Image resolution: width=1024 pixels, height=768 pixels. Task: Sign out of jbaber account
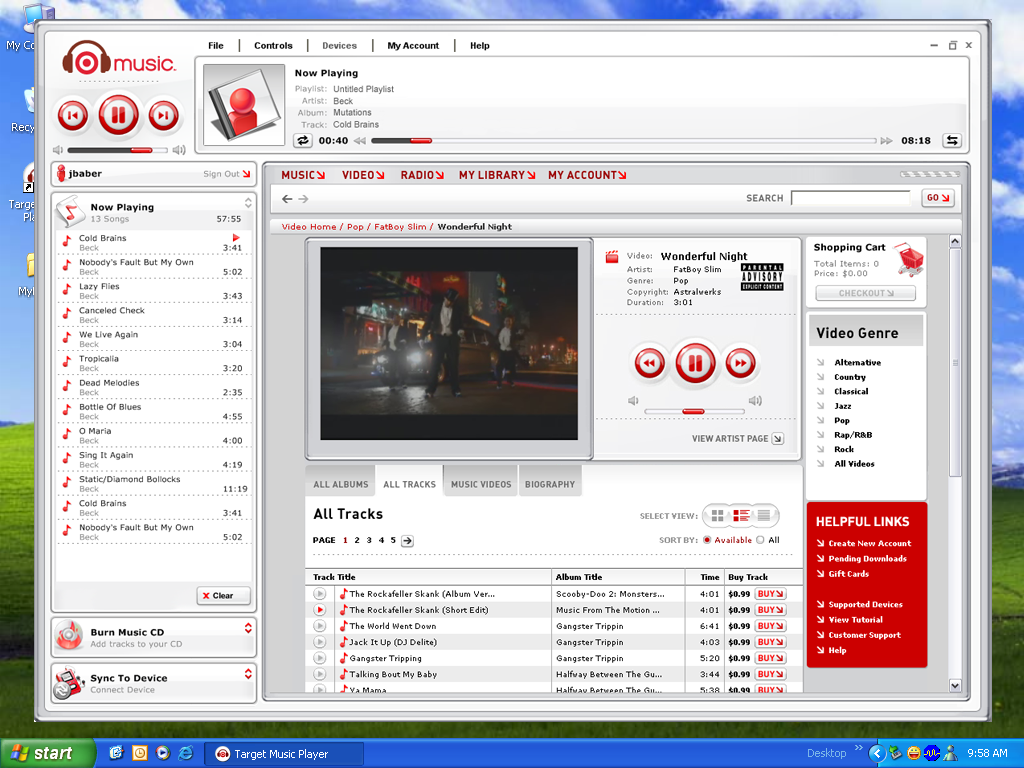pos(226,174)
